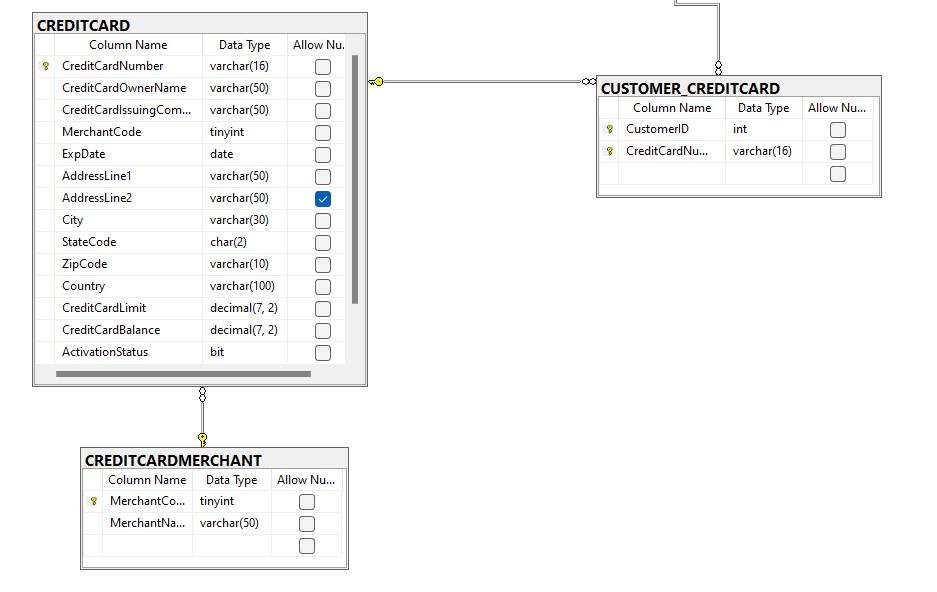Toggle Allow Nulls in empty CUSTOMER_CREDITCARD row
Screen dimensions: 937x592
[x=838, y=174]
